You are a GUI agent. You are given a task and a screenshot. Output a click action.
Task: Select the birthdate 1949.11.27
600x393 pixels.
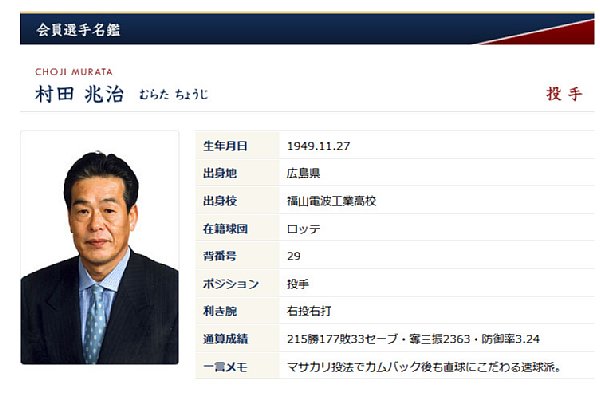[x=318, y=146]
